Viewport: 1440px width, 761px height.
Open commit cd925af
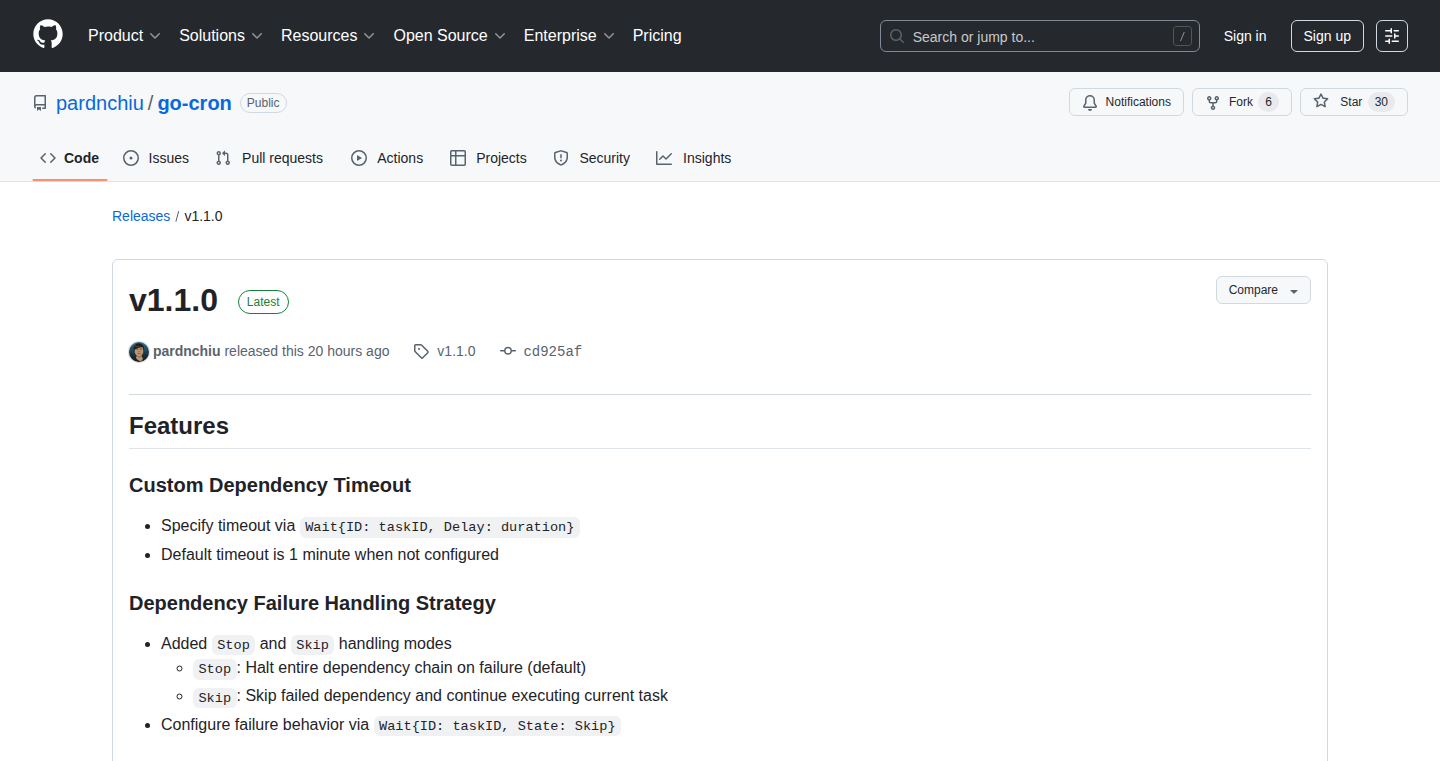552,351
